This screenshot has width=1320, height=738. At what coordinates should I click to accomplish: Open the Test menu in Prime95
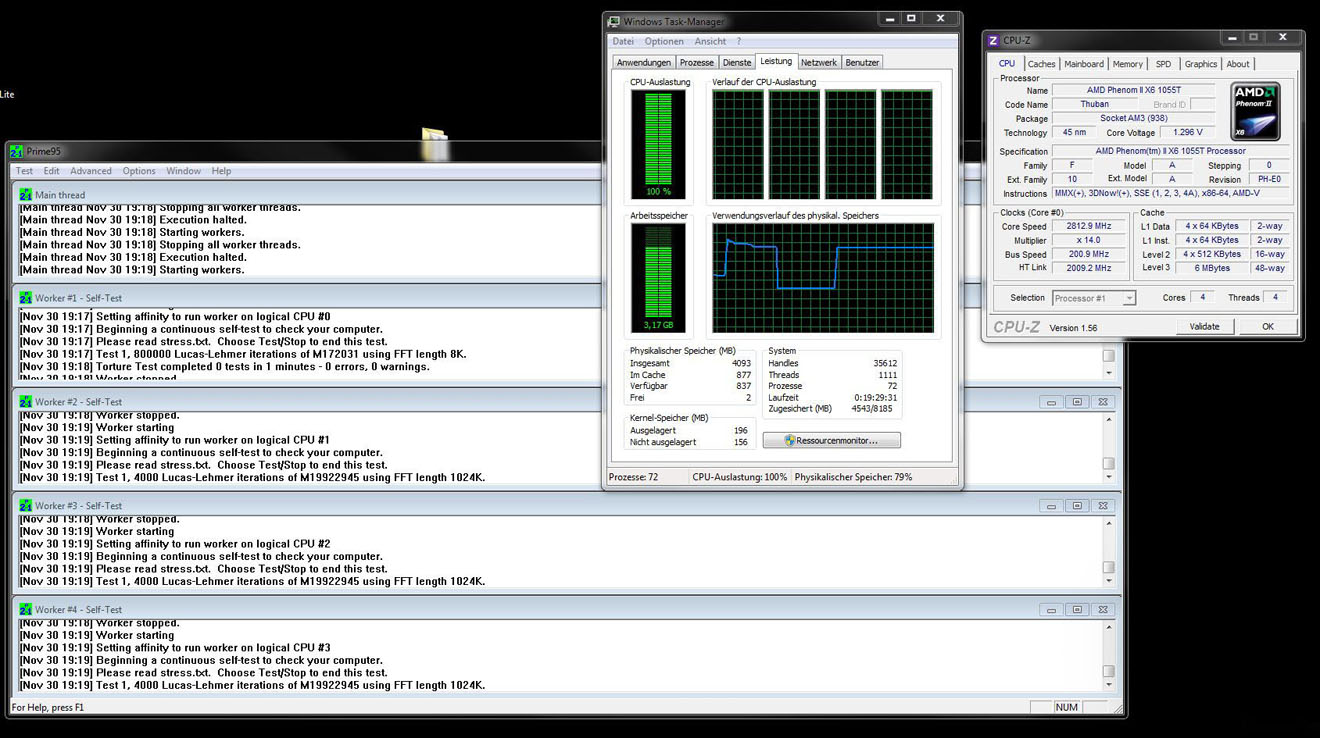[24, 171]
